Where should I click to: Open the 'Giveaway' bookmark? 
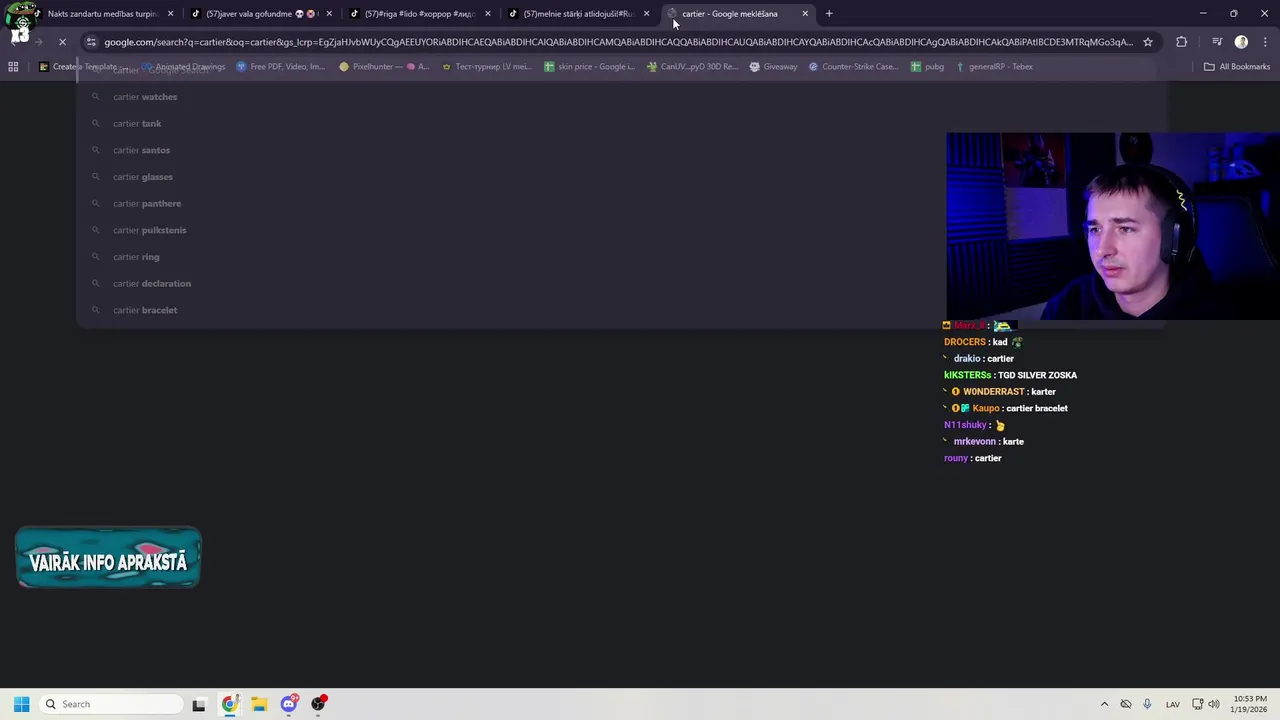(x=774, y=67)
